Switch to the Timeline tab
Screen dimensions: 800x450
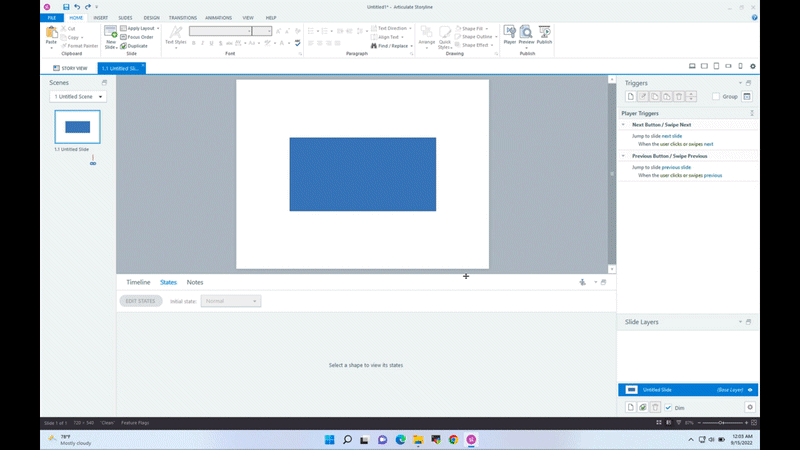click(138, 283)
